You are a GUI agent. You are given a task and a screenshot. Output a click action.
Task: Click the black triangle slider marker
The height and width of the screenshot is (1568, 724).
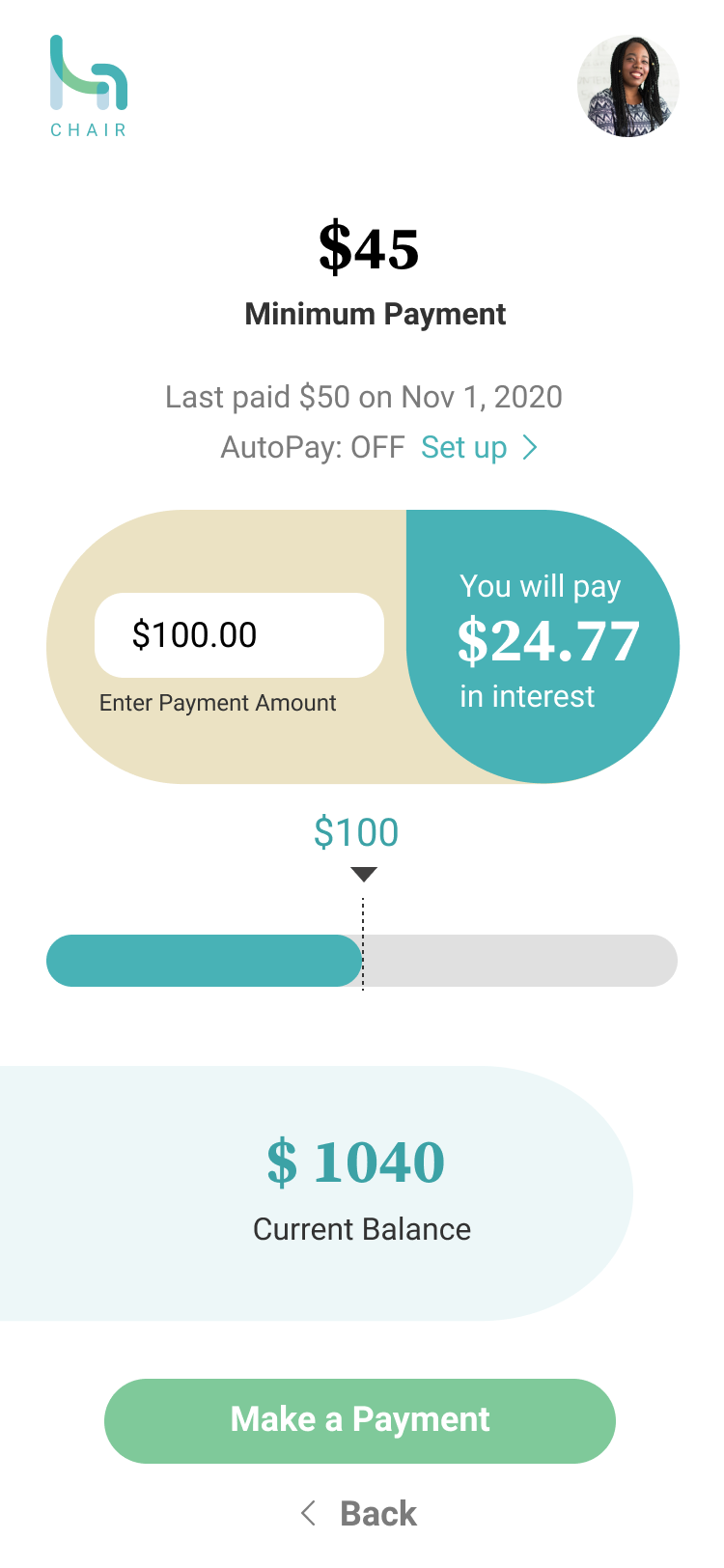click(x=364, y=875)
